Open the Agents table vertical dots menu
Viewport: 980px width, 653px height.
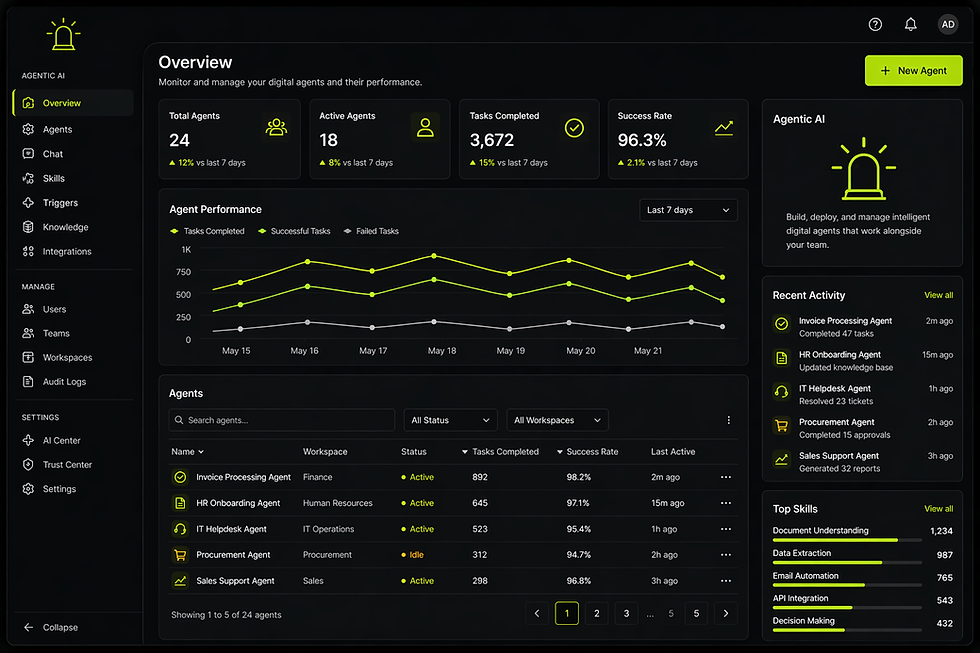[x=728, y=420]
